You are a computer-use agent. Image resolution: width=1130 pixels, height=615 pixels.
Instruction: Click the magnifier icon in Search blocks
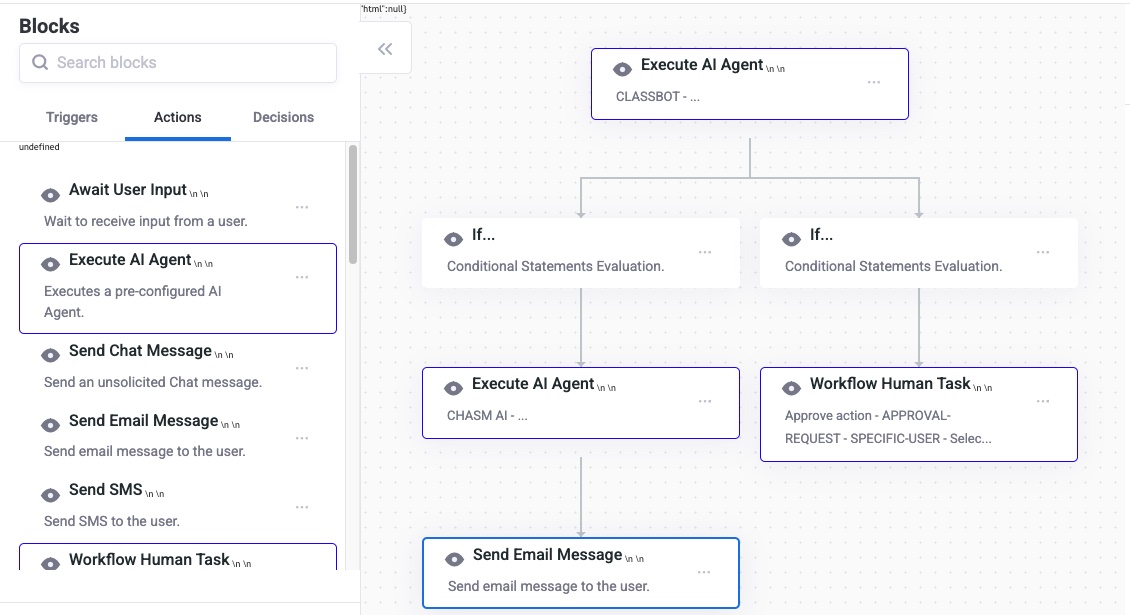pyautogui.click(x=40, y=63)
